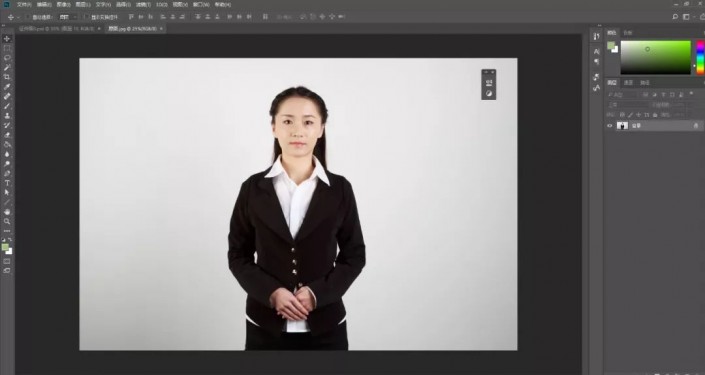
Task: Click the search icon at top right
Action: click(x=675, y=17)
